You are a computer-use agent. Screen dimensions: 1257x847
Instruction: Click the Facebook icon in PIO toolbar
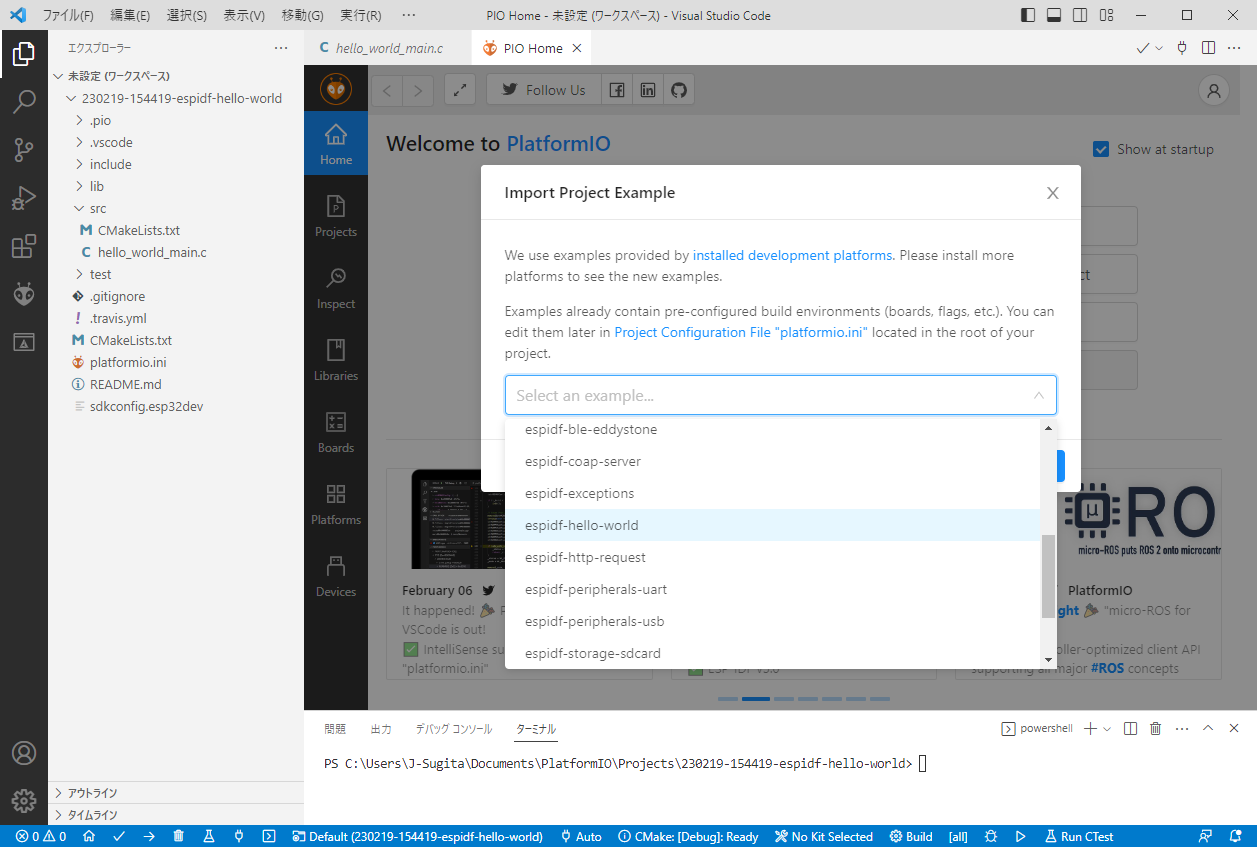[617, 90]
